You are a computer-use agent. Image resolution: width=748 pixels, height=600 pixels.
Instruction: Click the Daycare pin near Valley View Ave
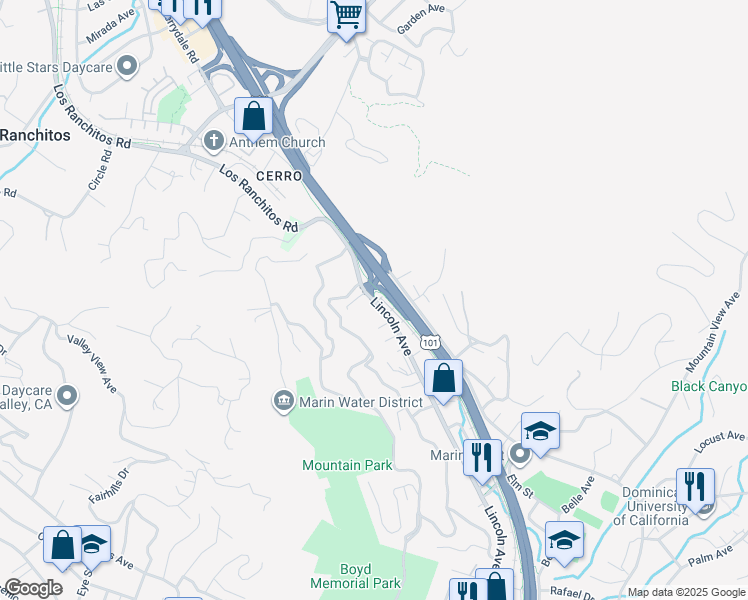point(67,396)
